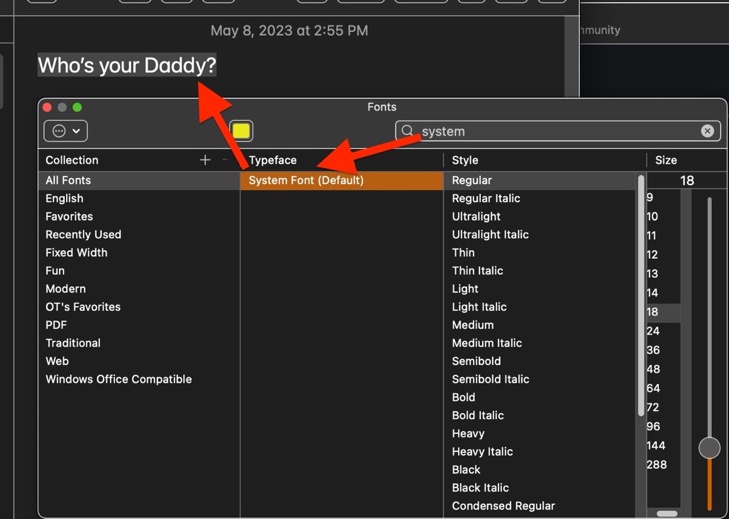Select the Traditional collection
Image resolution: width=729 pixels, height=519 pixels.
[139, 344]
